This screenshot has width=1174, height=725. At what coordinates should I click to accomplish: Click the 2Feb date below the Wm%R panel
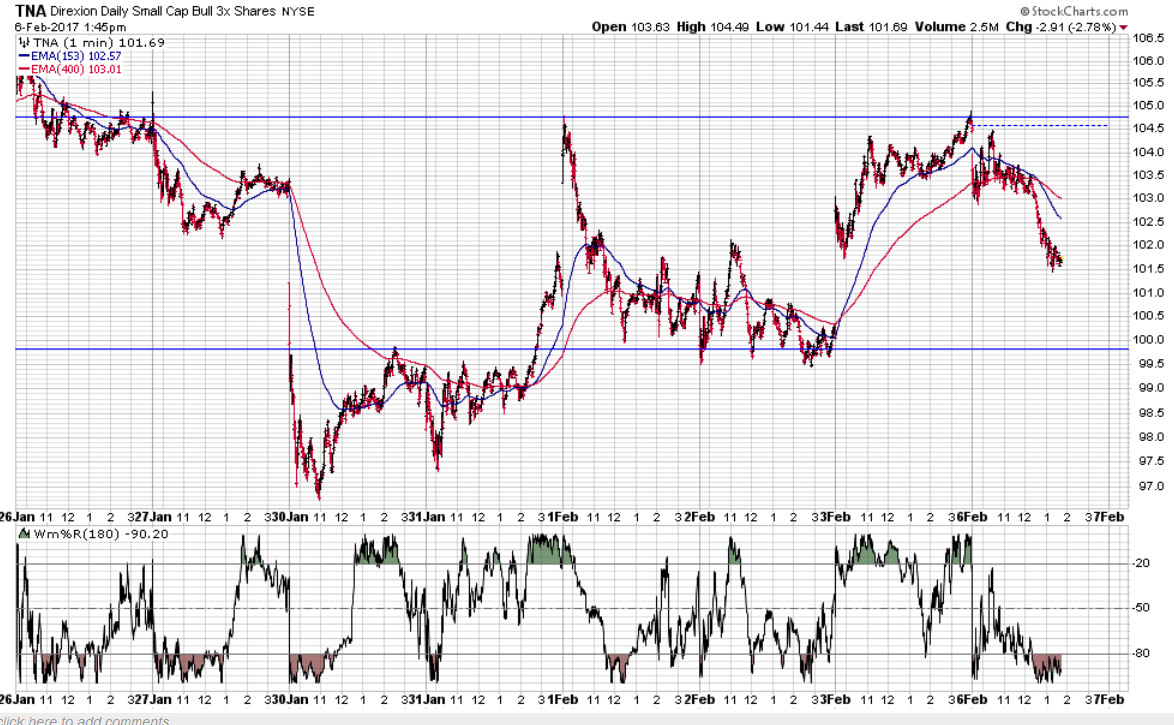(x=699, y=700)
